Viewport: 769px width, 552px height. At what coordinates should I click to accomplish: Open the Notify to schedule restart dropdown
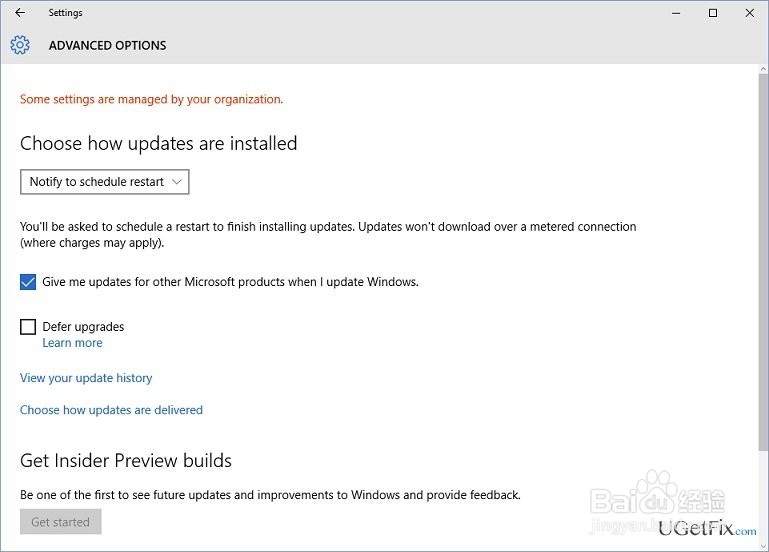[104, 182]
